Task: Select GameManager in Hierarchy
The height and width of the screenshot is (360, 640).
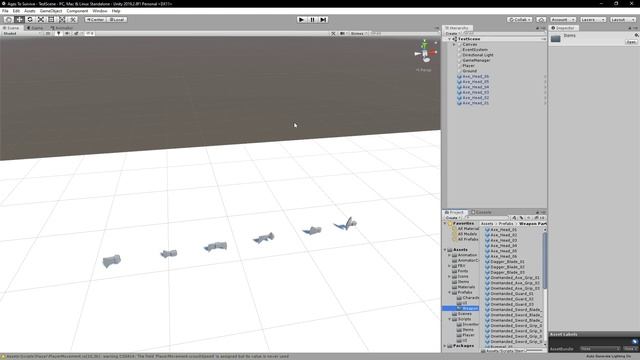Action: (476, 60)
